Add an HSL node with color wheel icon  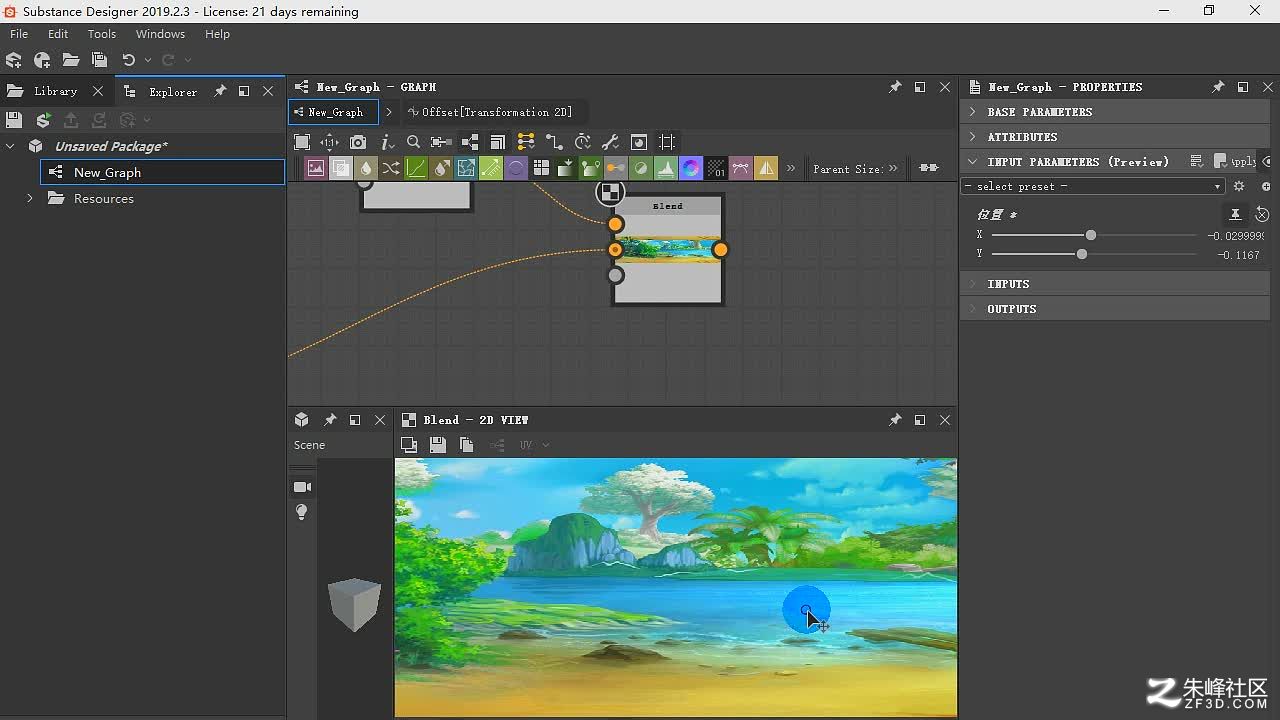[690, 168]
